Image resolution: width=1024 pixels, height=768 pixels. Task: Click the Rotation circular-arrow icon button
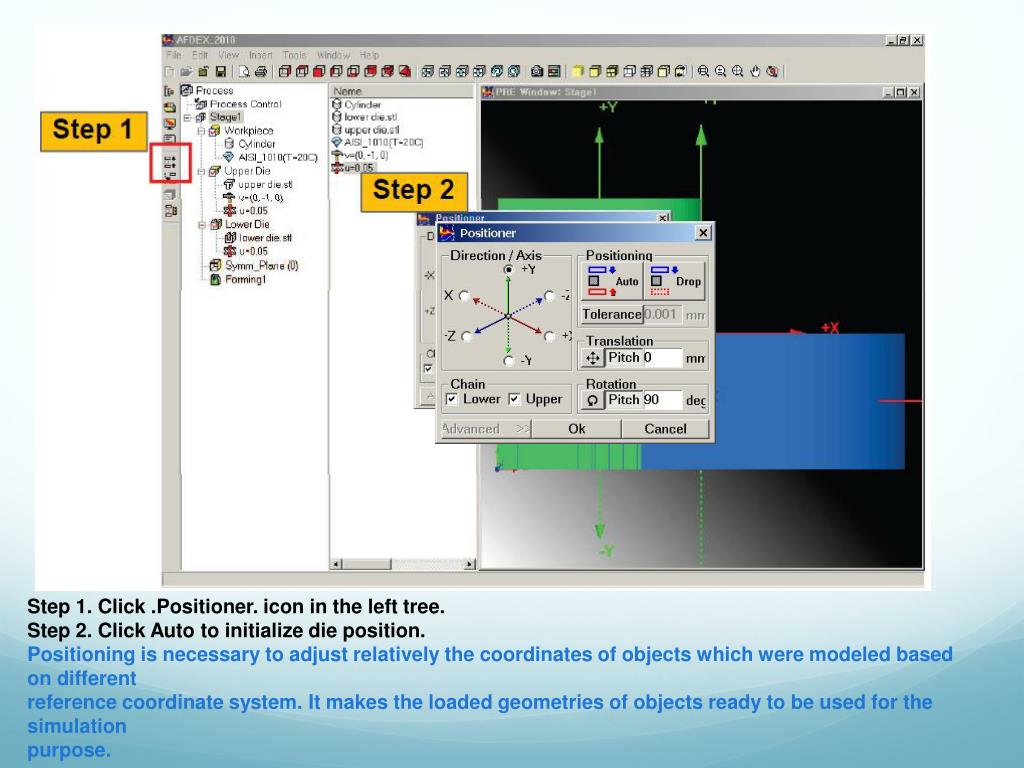[593, 400]
